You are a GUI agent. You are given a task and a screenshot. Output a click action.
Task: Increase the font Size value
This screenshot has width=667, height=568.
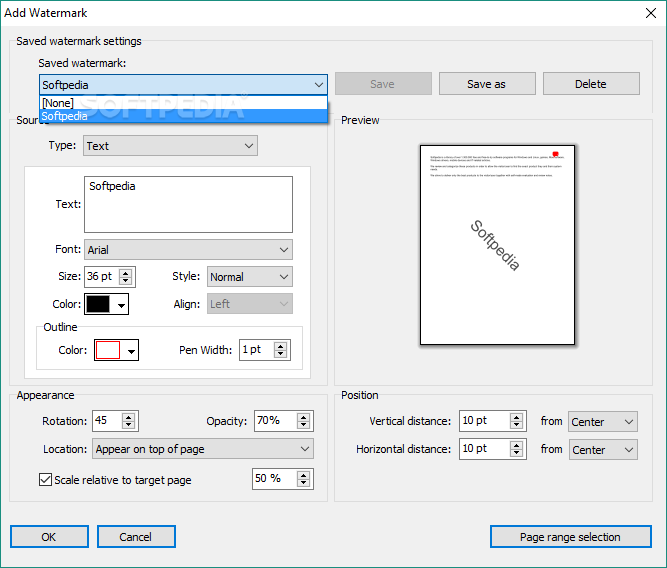125,273
